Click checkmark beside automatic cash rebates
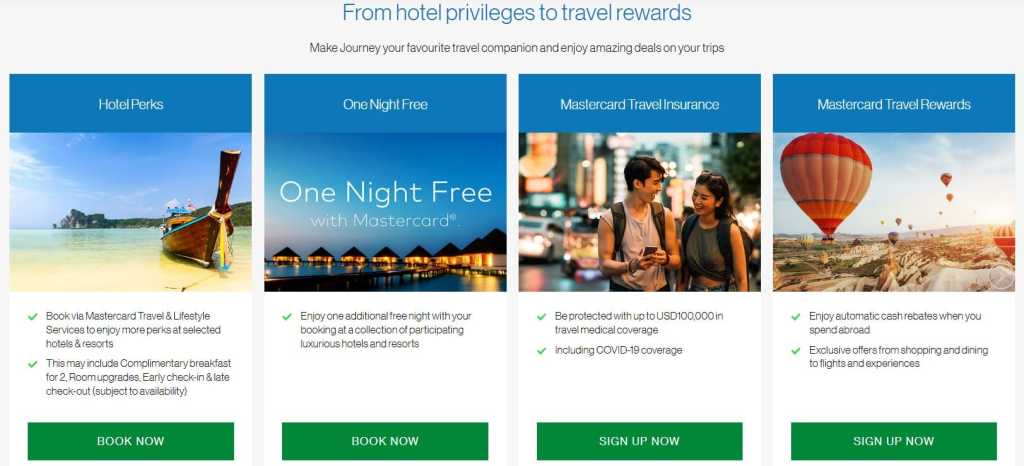Viewport: 1024px width, 466px height. click(x=795, y=317)
